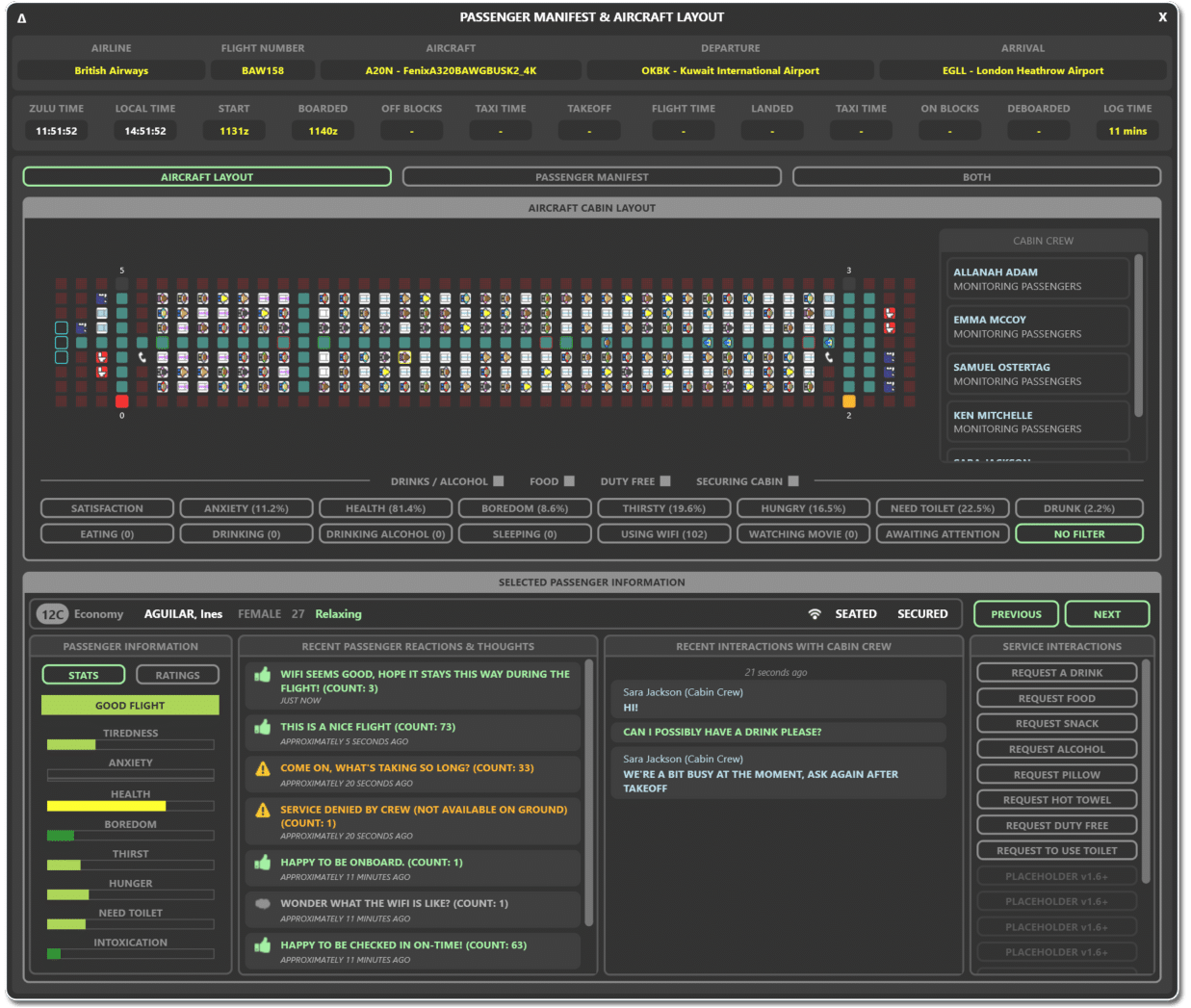
Task: Click the 12C seat badge
Action: pyautogui.click(x=53, y=614)
